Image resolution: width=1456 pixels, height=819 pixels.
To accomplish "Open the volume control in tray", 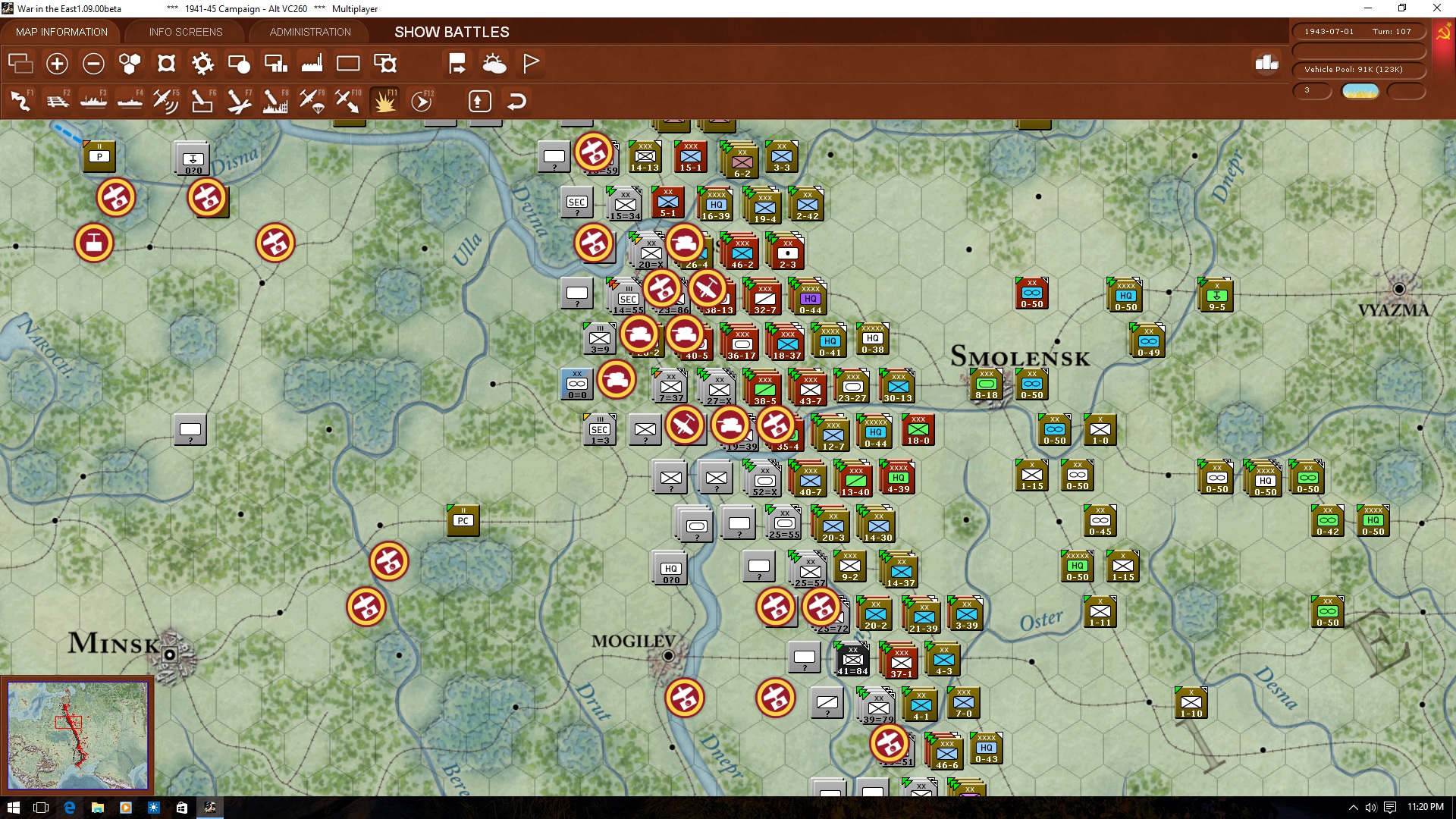I will click(x=1371, y=808).
